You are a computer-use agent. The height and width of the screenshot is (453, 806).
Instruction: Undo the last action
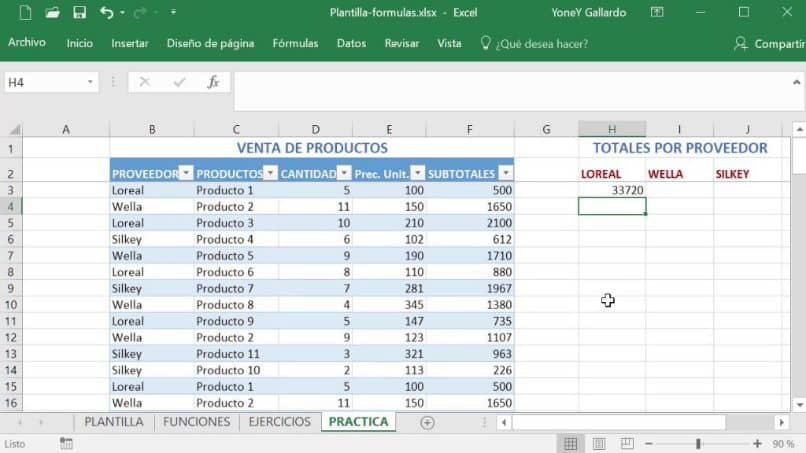point(106,12)
